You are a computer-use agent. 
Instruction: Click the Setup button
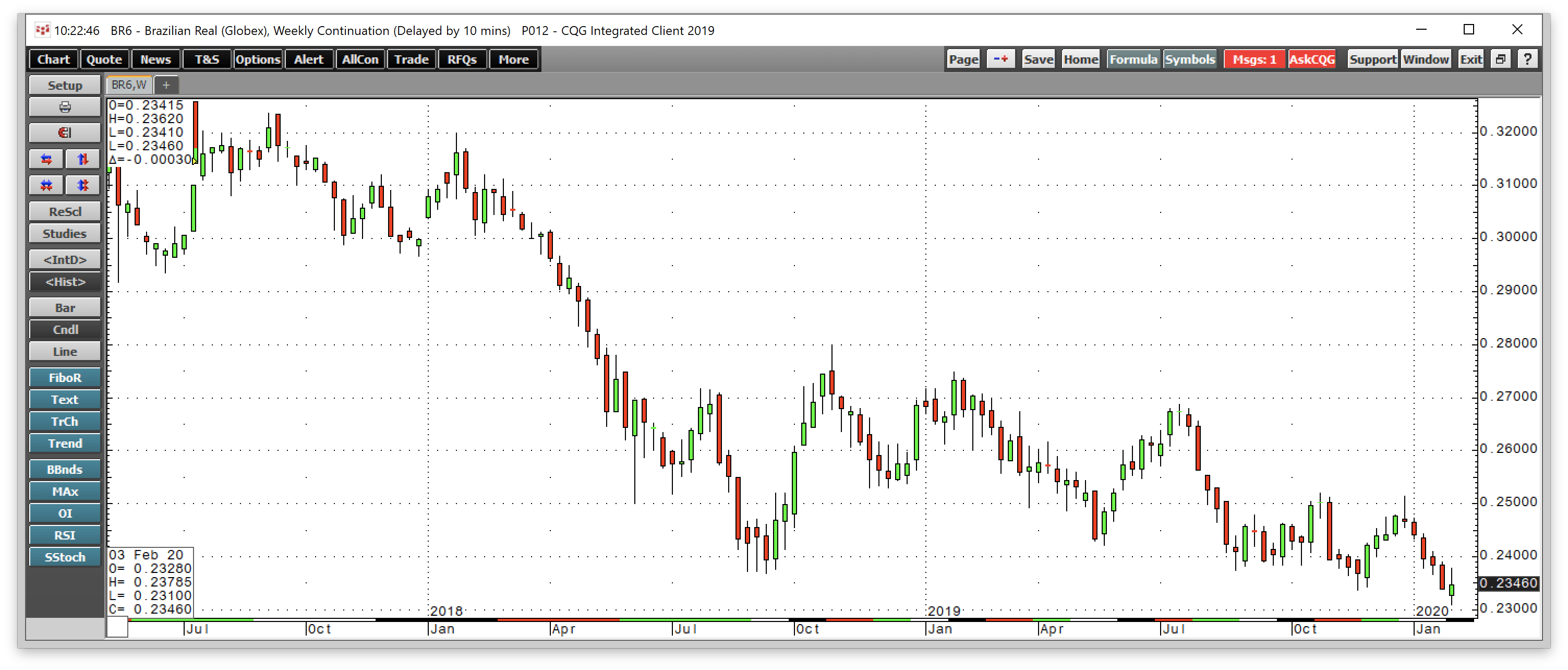[x=65, y=85]
